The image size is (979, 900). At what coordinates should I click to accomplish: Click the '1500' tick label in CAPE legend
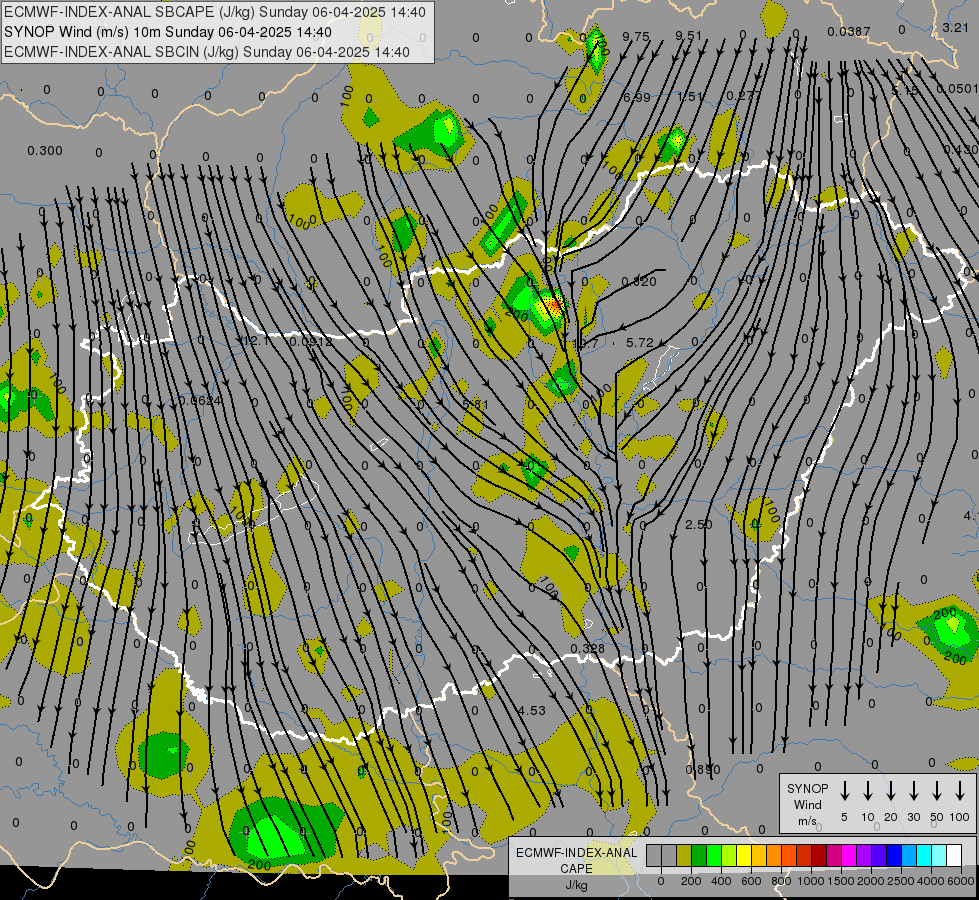coord(840,881)
